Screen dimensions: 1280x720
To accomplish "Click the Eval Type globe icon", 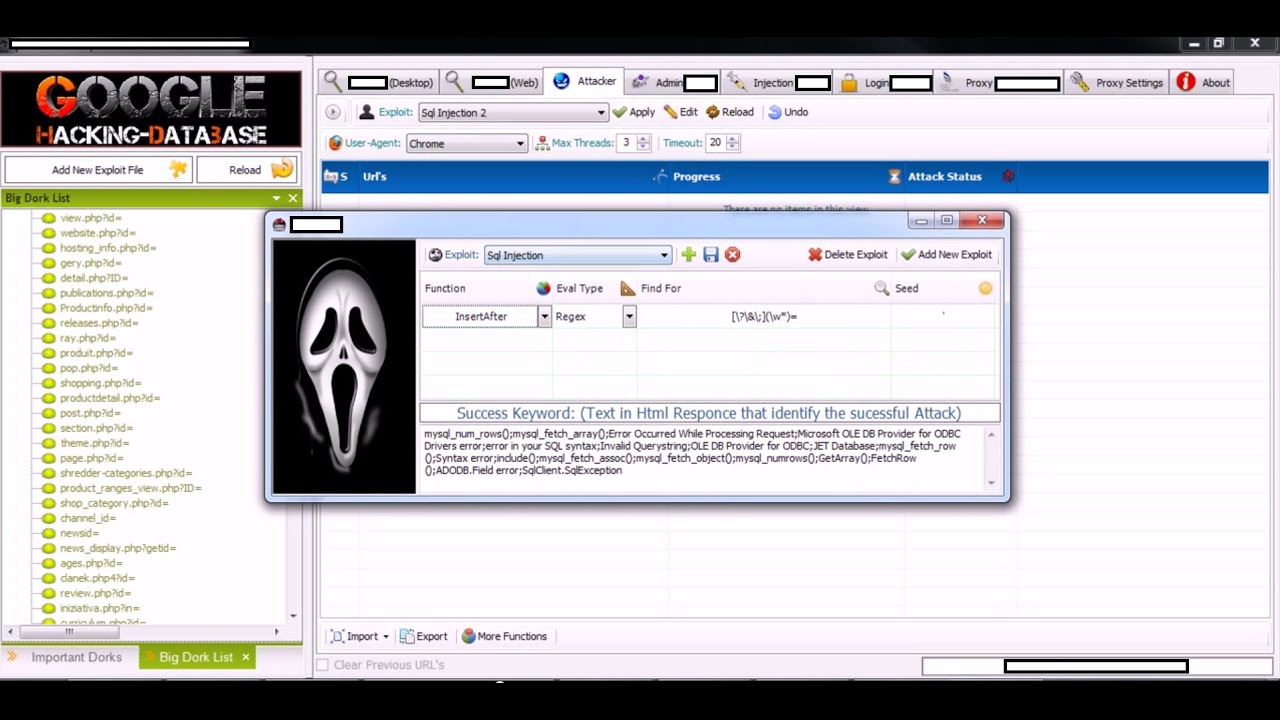I will point(543,288).
